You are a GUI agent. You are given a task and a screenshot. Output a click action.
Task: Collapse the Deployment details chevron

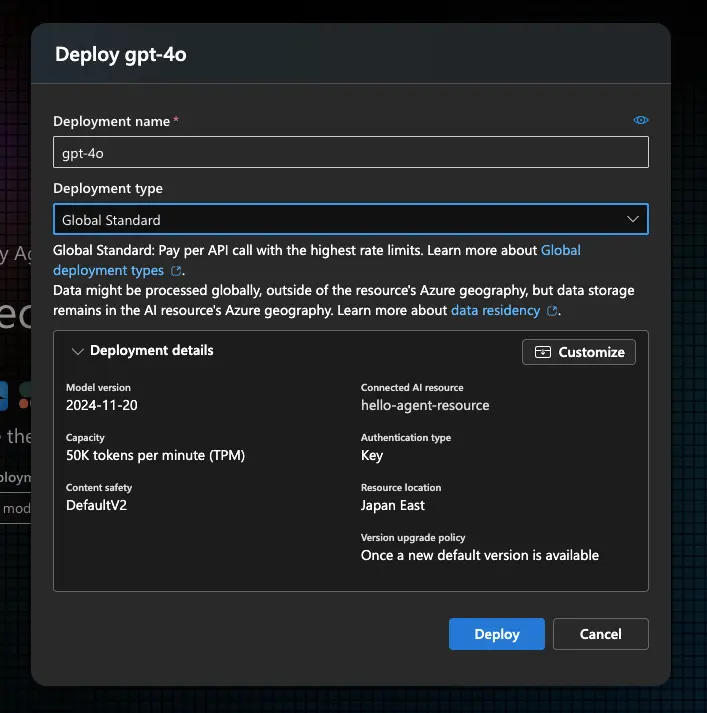tap(78, 351)
